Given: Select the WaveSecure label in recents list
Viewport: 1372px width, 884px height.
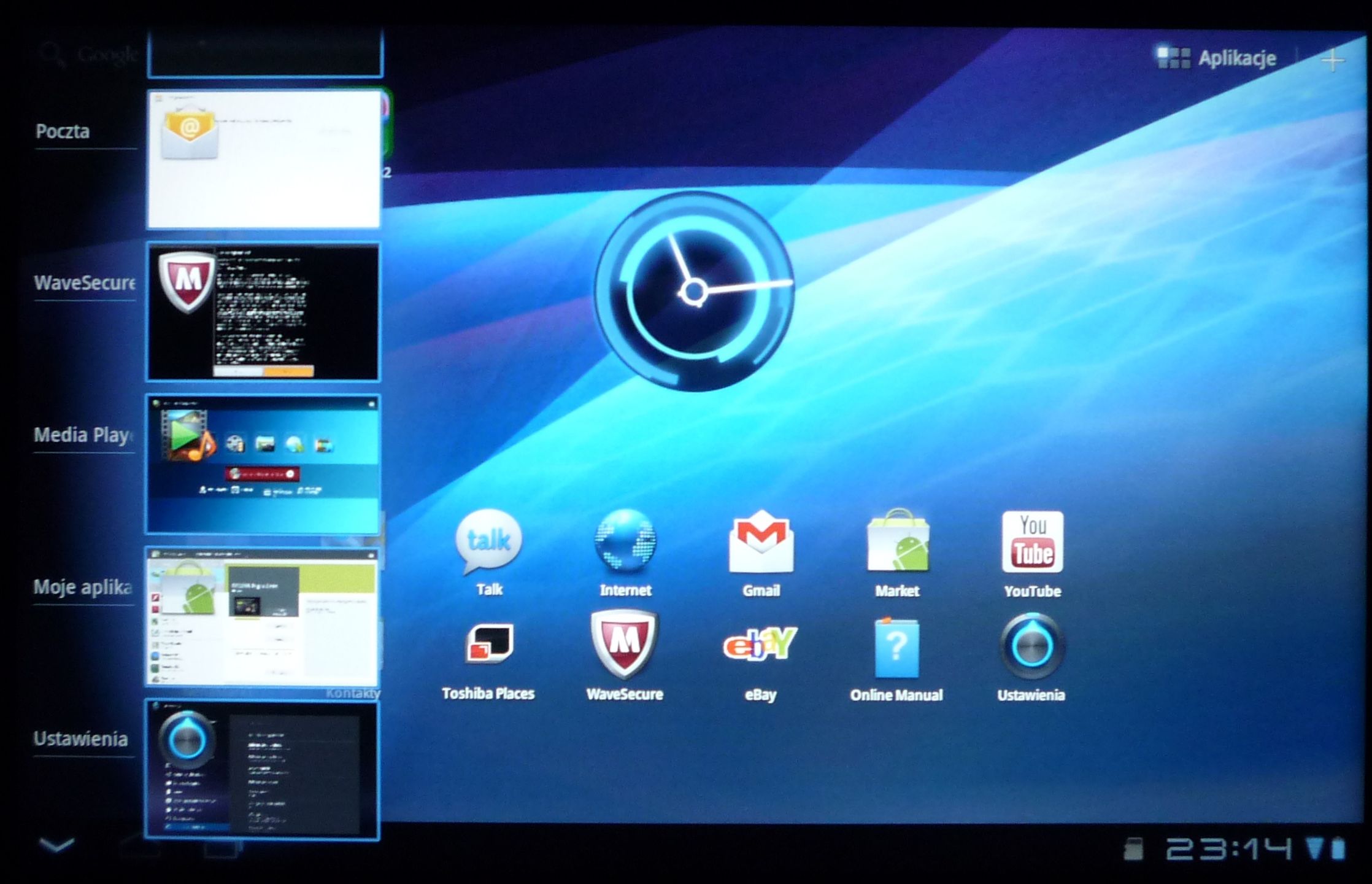Looking at the screenshot, I should tap(85, 283).
